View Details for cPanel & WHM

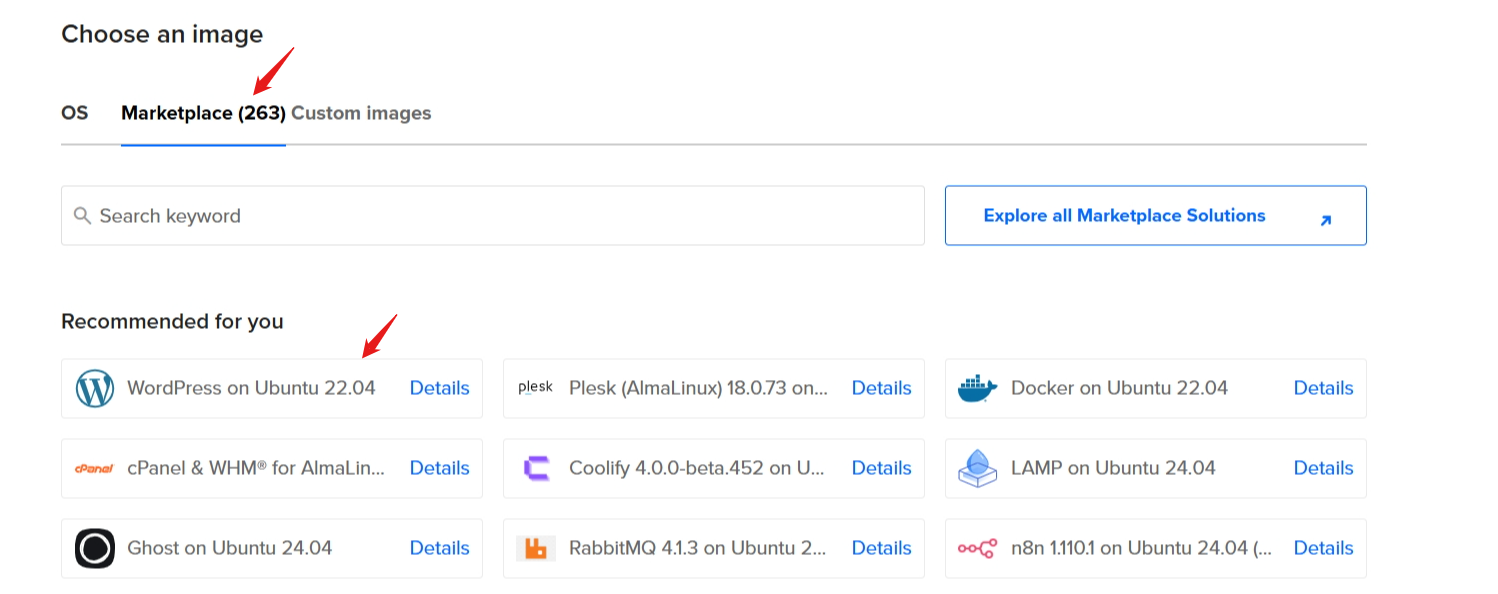click(440, 468)
